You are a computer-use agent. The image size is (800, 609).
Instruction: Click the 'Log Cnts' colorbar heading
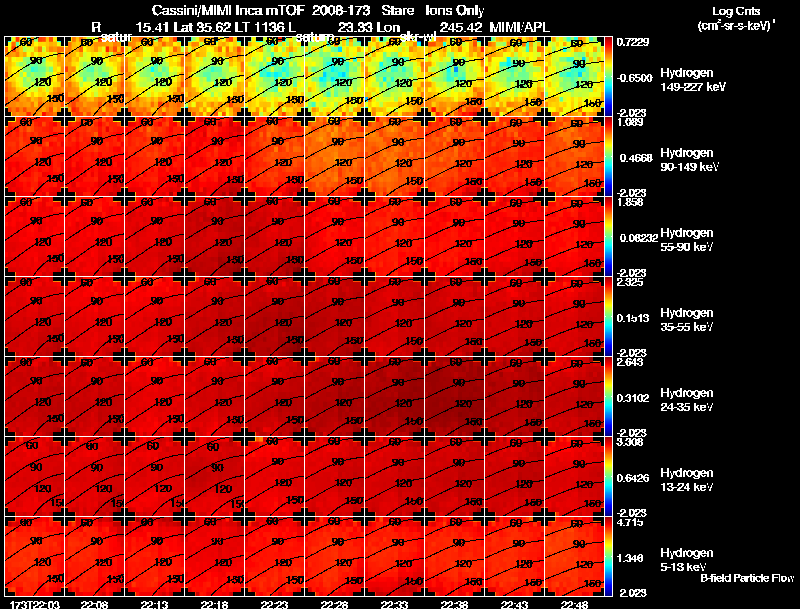point(736,11)
